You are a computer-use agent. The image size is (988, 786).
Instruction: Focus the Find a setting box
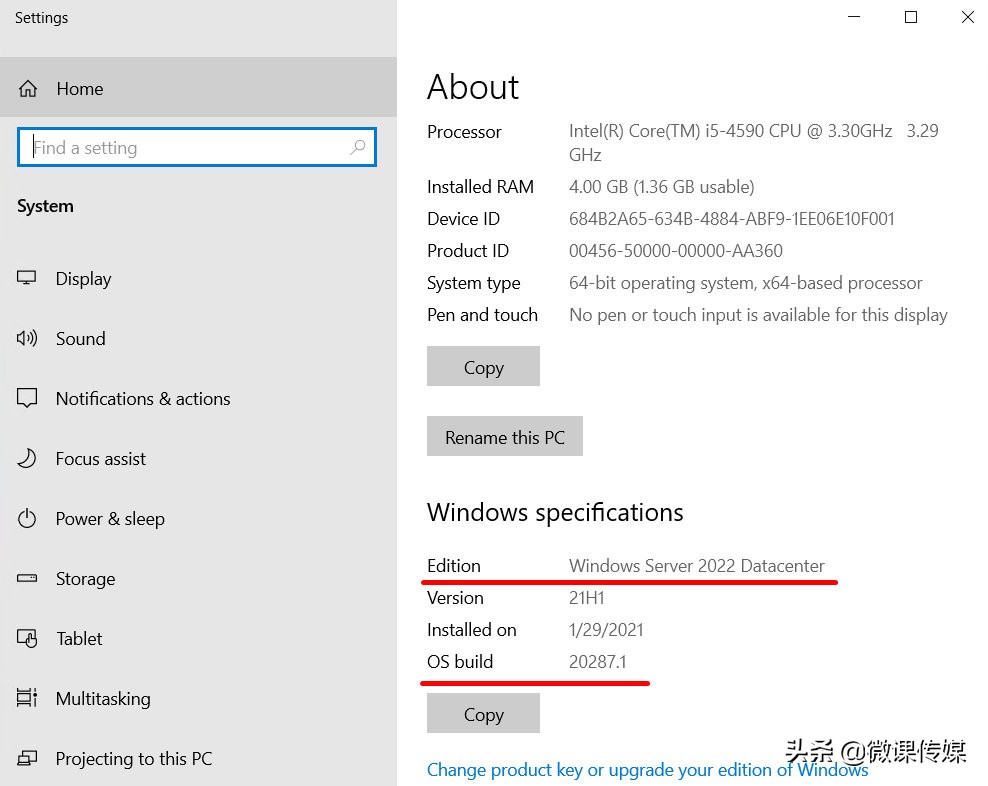click(197, 147)
